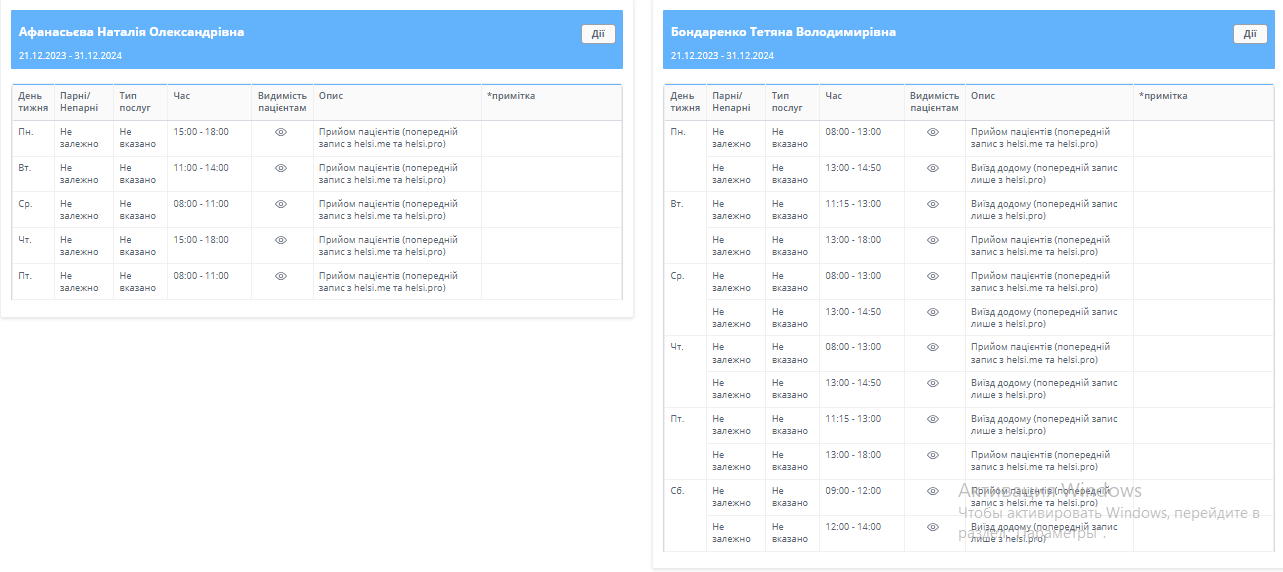1283x572 pixels.
Task: Toggle visibility eye for Бондаренко Friday 13:00 - 18:00
Action: click(933, 455)
